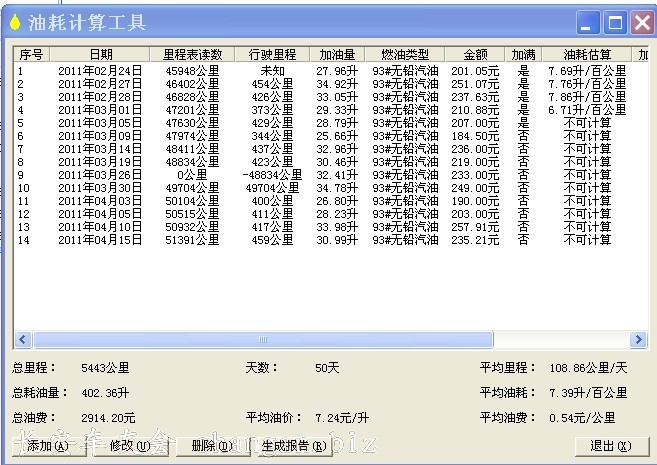This screenshot has height=465, width=657.
Task: Click the total mileage value 5443公里
Action: [x=105, y=368]
